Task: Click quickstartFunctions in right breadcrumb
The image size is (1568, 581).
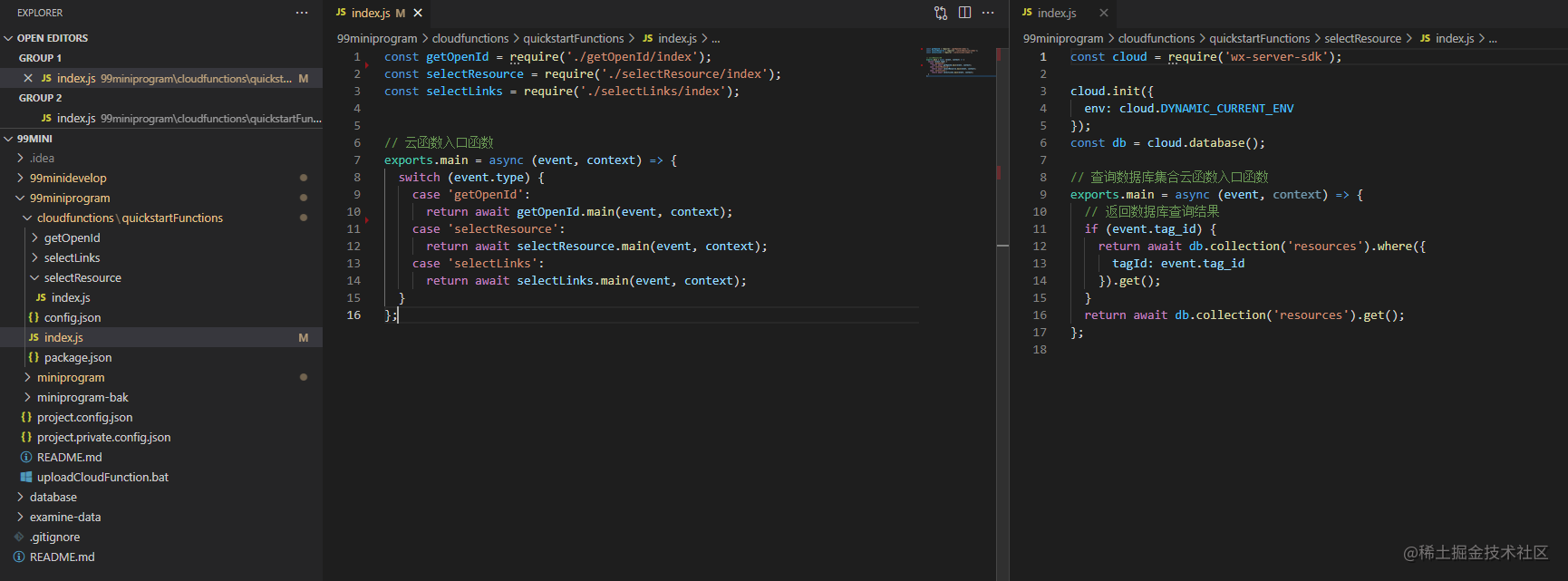Action: click(x=1260, y=39)
